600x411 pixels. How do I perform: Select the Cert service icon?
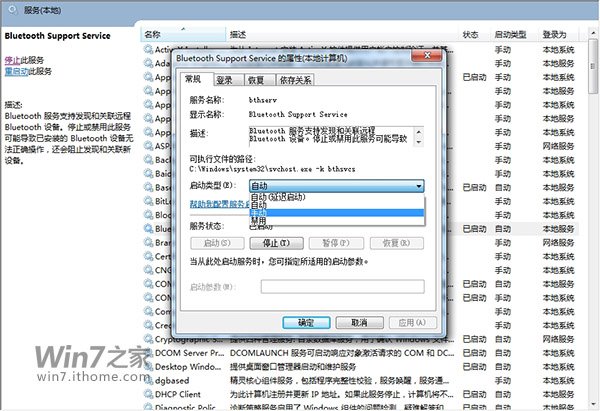(148, 256)
